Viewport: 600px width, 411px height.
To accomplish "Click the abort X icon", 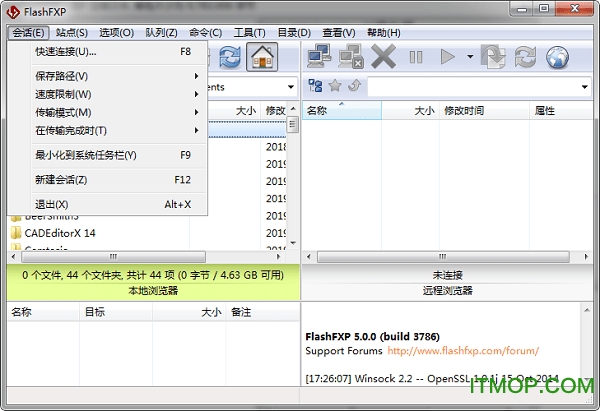I will (x=383, y=57).
